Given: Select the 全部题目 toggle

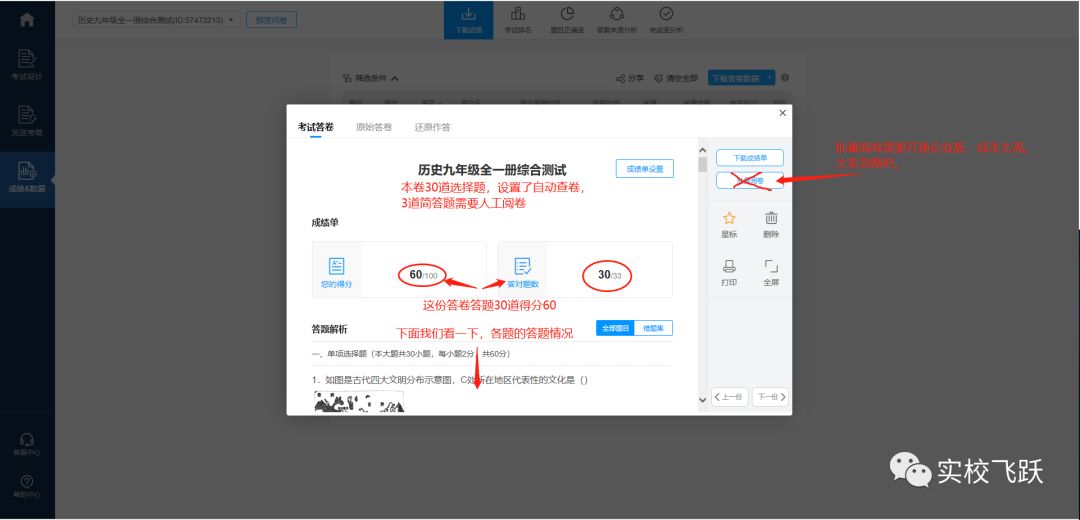Looking at the screenshot, I should [x=616, y=329].
